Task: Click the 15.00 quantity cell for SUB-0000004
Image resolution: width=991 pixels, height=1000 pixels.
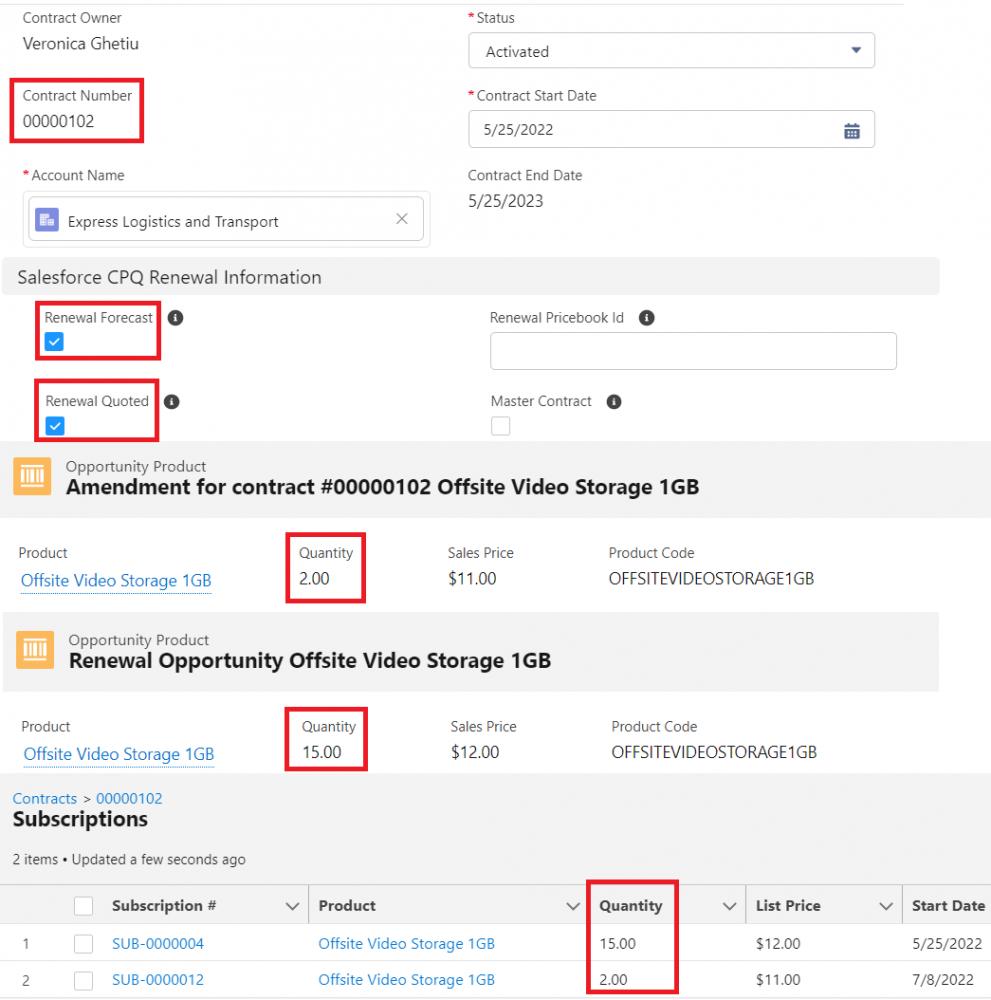Action: tap(617, 944)
